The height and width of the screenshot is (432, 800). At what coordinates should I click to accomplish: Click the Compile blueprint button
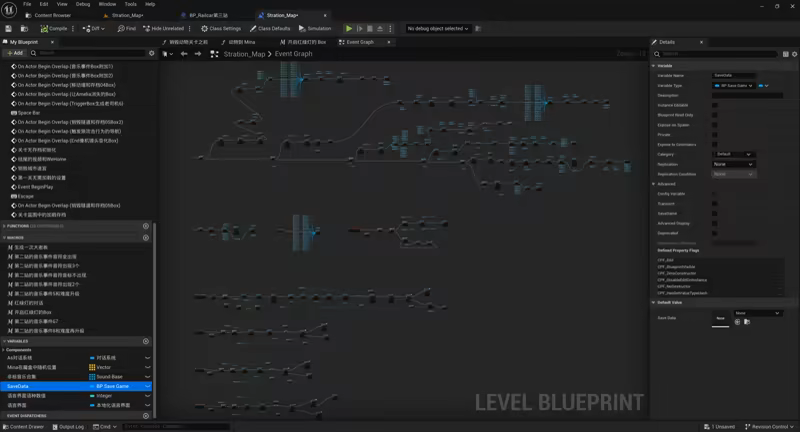click(x=54, y=29)
